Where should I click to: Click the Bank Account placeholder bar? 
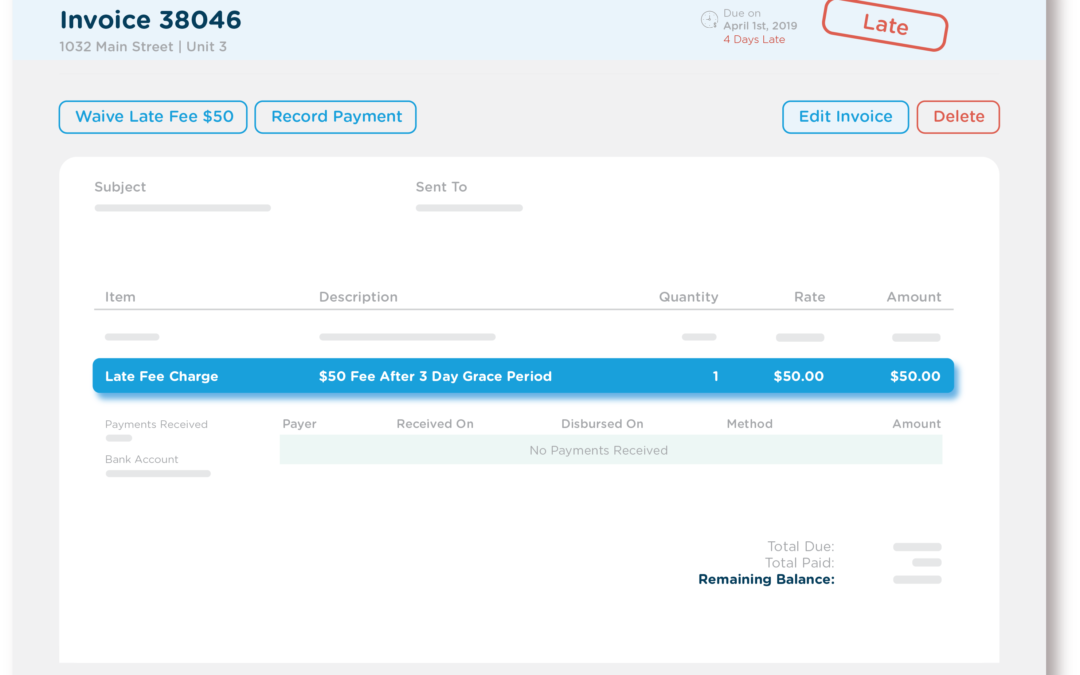point(157,473)
